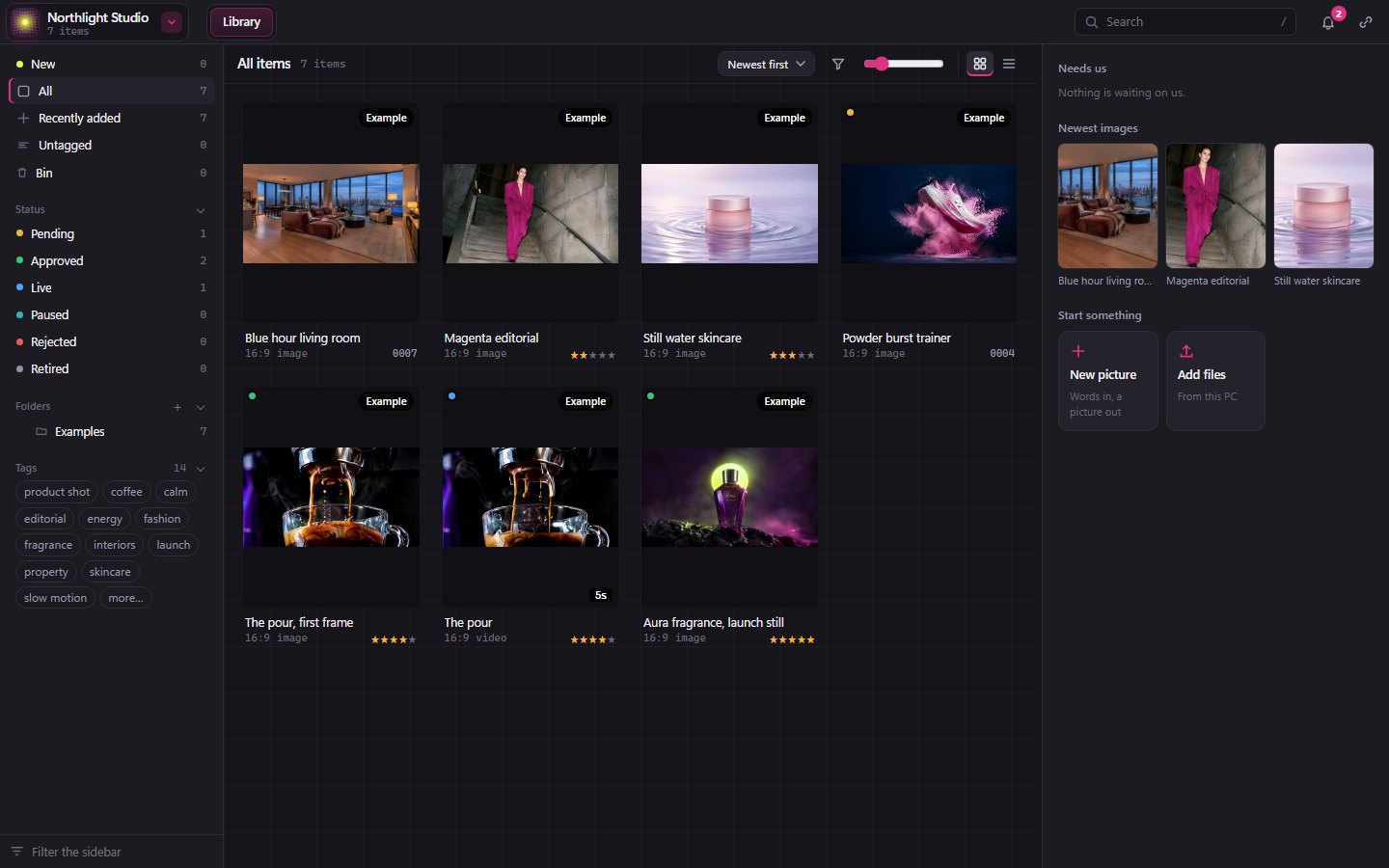Filter by the product shot tag
Screen dimensions: 1389x868
tap(57, 492)
